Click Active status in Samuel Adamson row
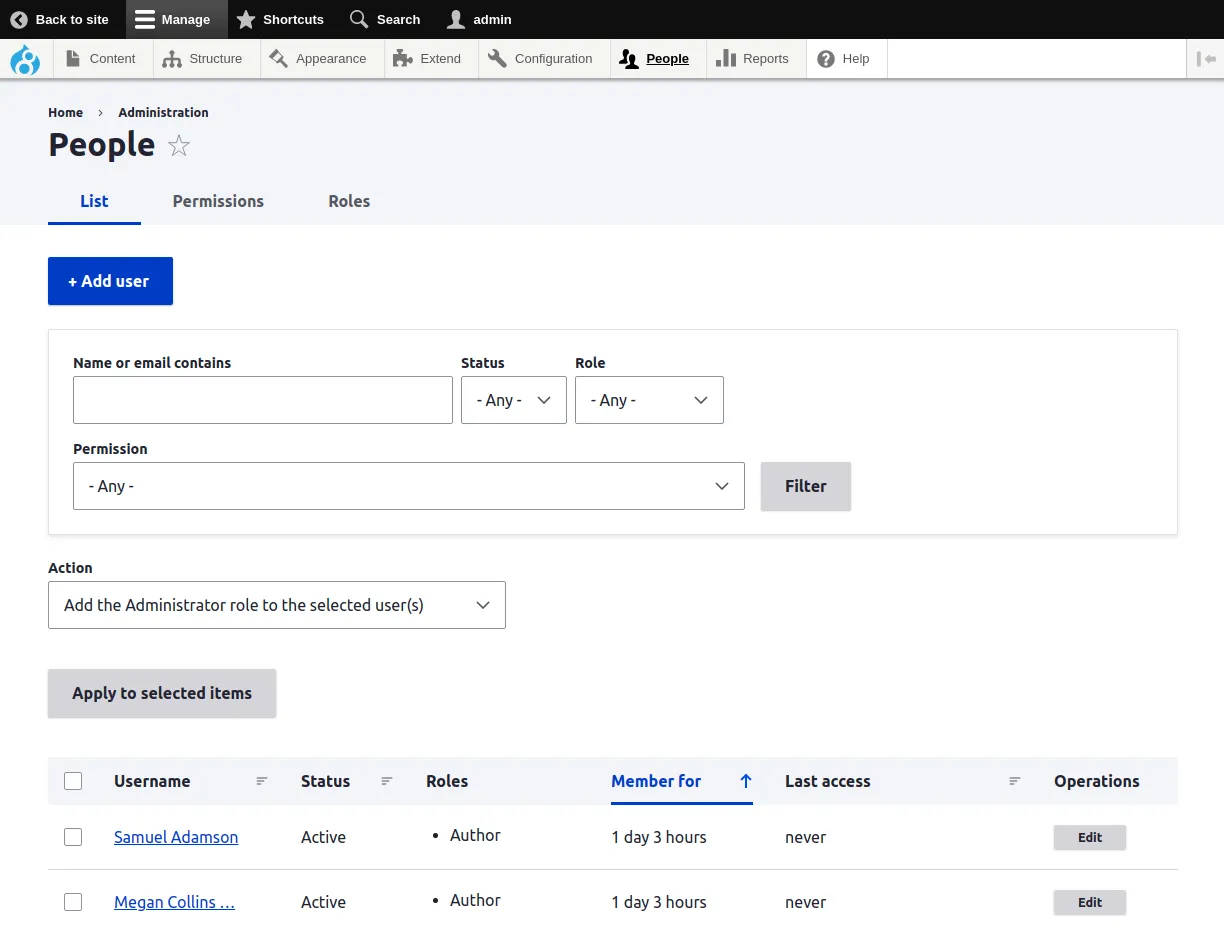 pos(323,837)
